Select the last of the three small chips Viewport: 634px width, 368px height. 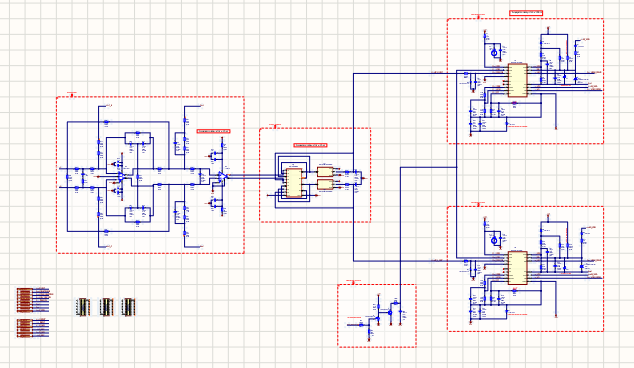tap(129, 307)
